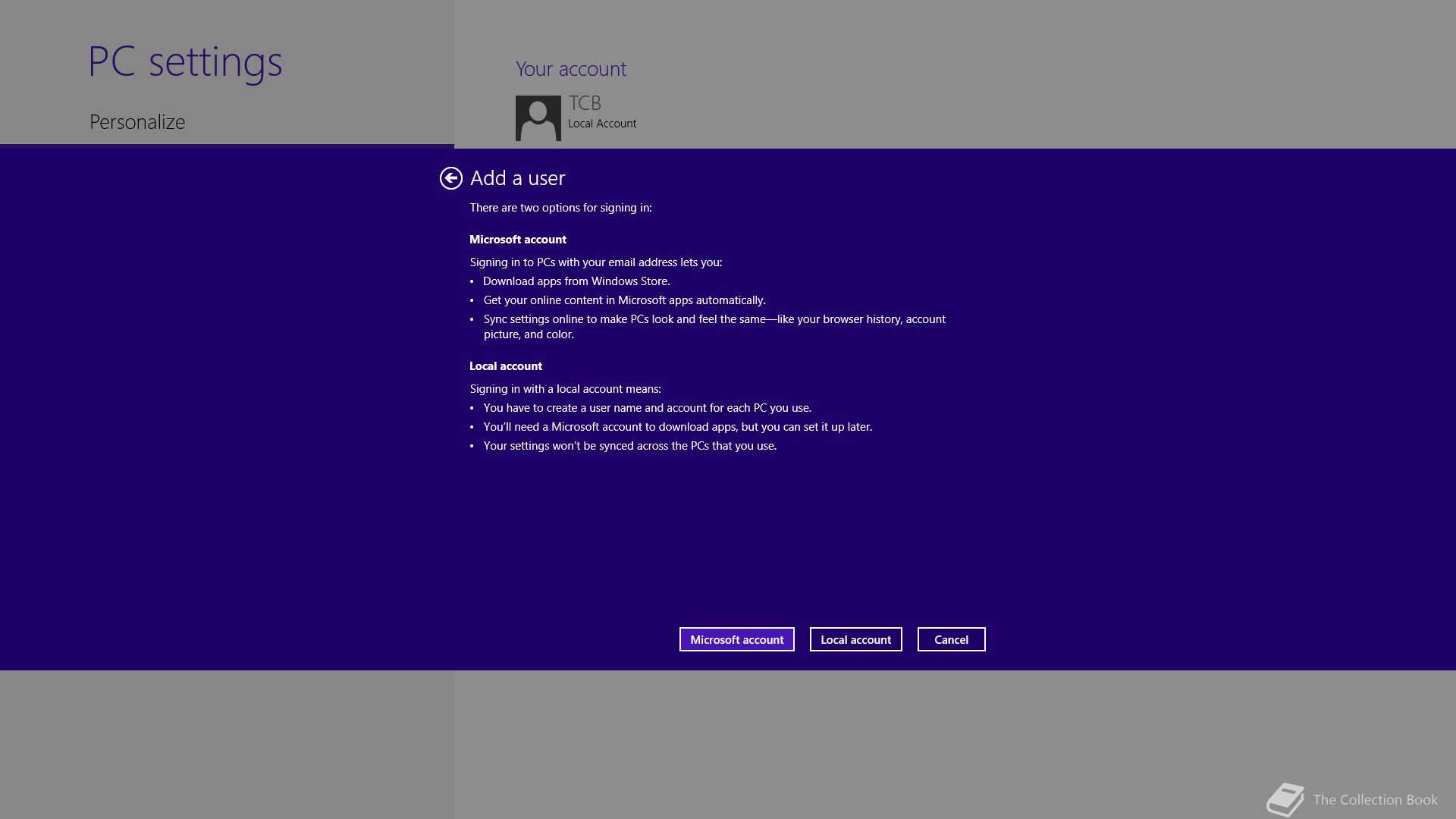This screenshot has width=1456, height=819.
Task: Click 'Sync settings online' bullet text
Action: point(714,327)
